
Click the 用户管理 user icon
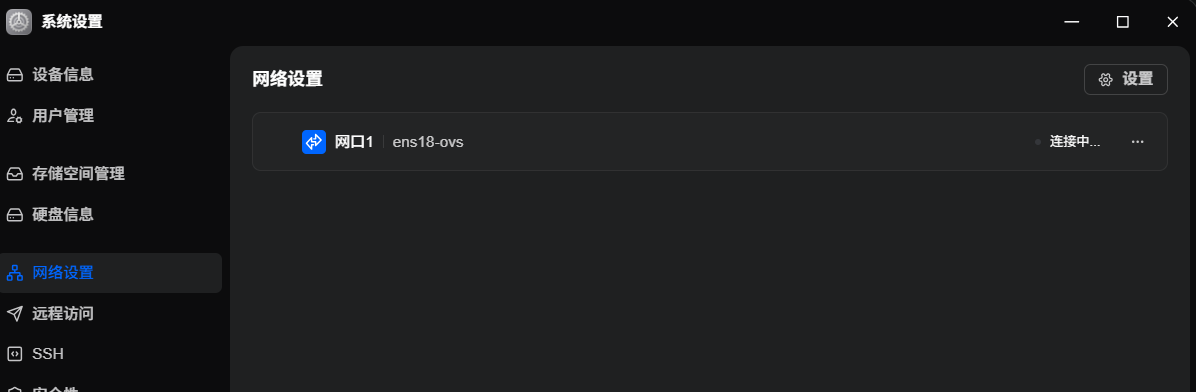click(x=14, y=116)
